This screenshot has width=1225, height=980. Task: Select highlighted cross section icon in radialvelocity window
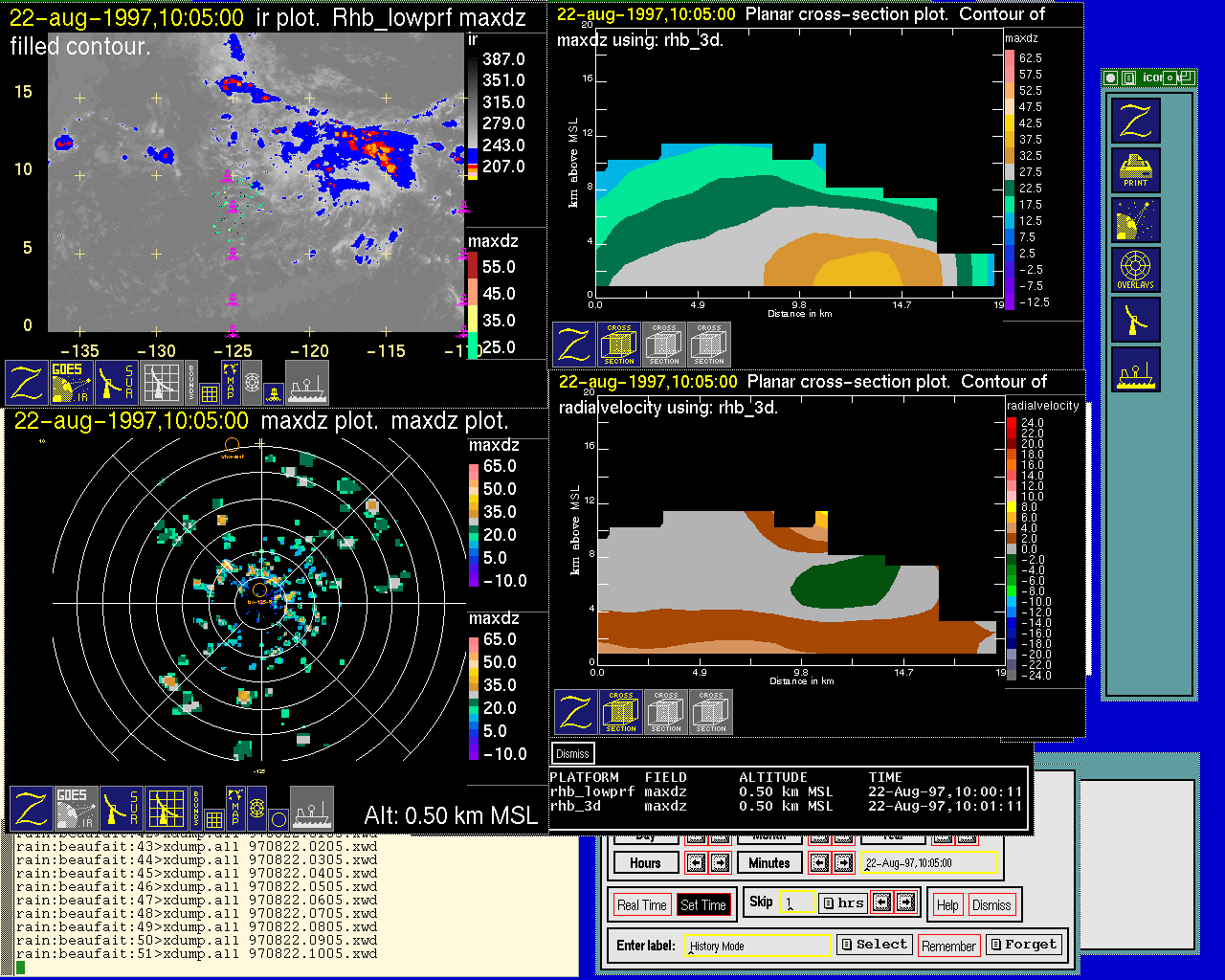coord(621,712)
